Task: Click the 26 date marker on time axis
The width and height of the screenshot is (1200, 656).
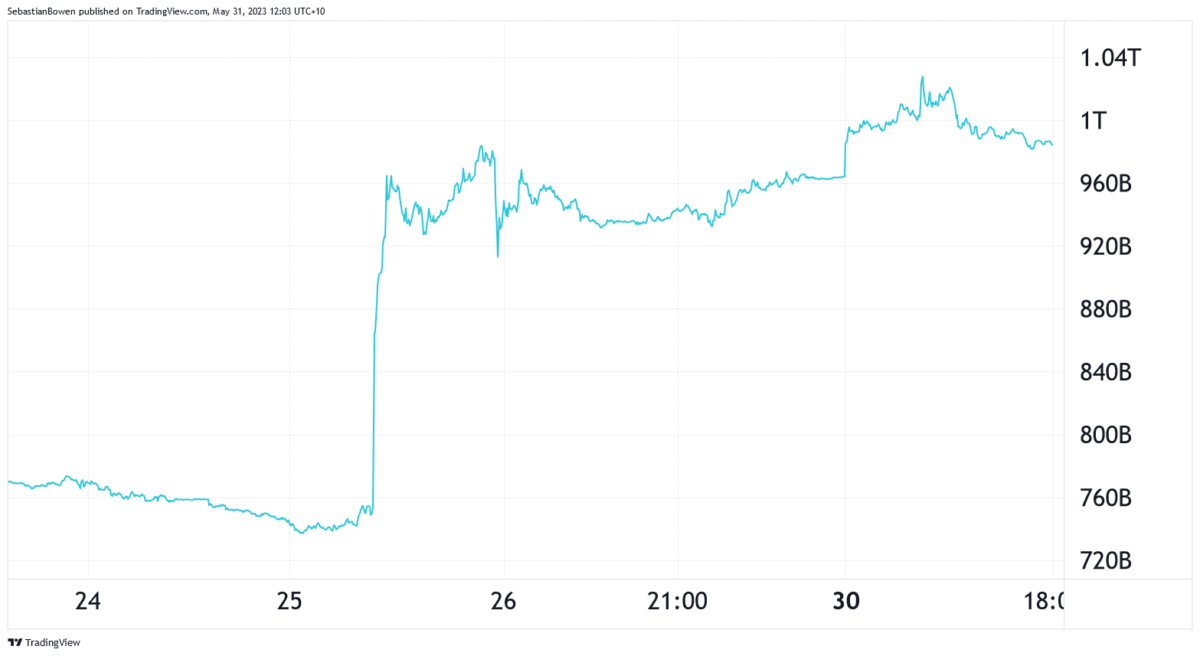Action: point(503,602)
